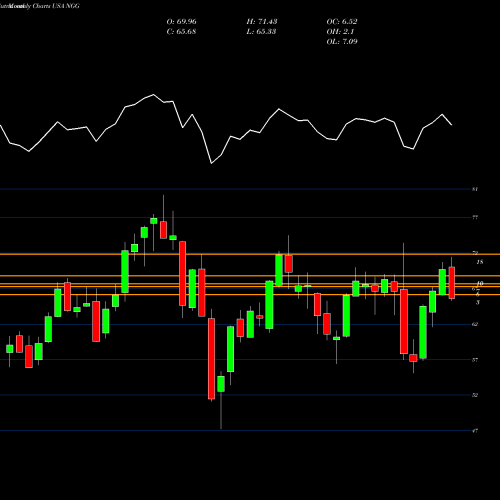Click the 'Charts USA NGG' chart title
The image size is (500, 500).
pos(56,6)
